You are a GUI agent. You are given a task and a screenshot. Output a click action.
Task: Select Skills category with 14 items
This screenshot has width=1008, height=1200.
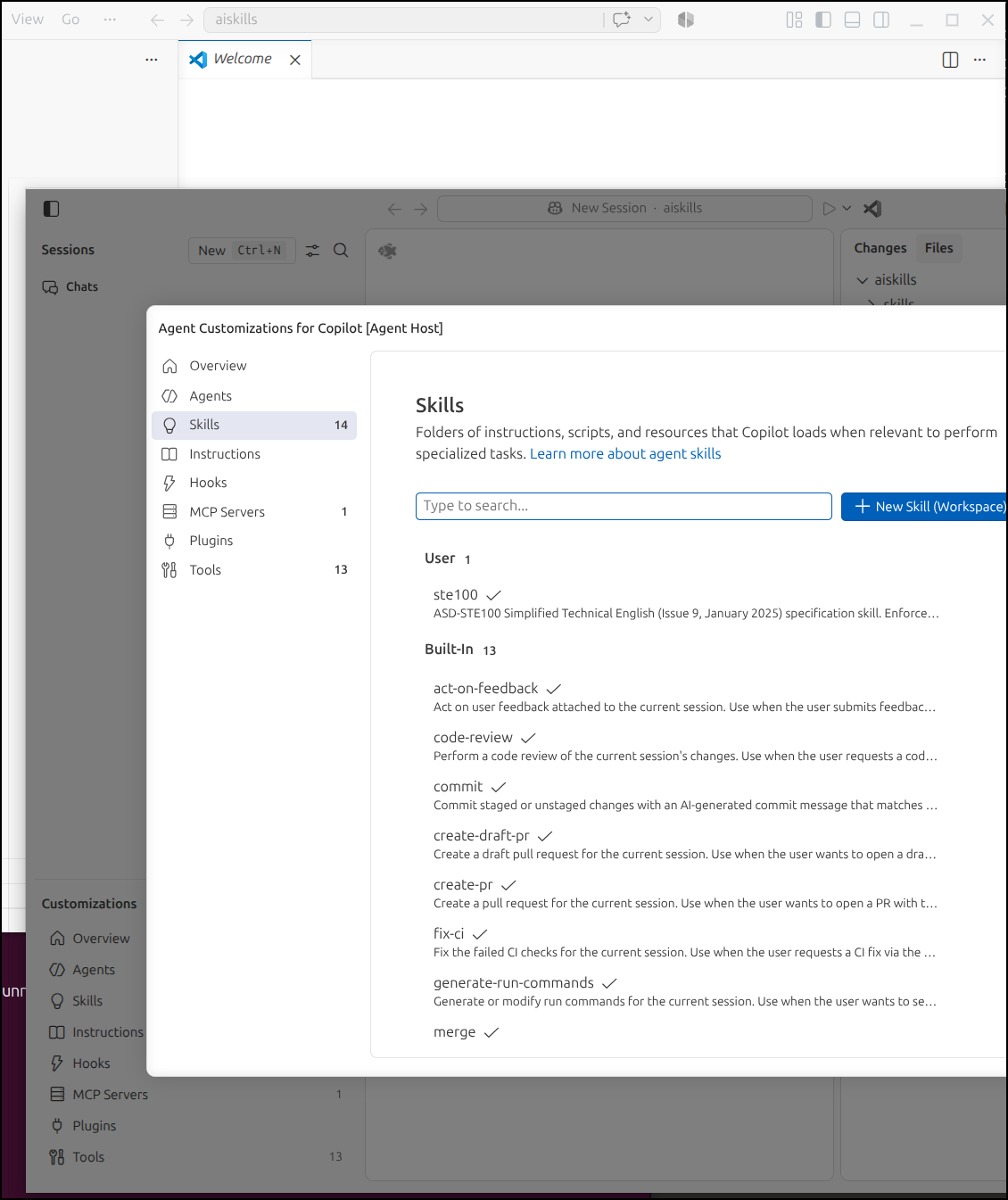coord(254,426)
